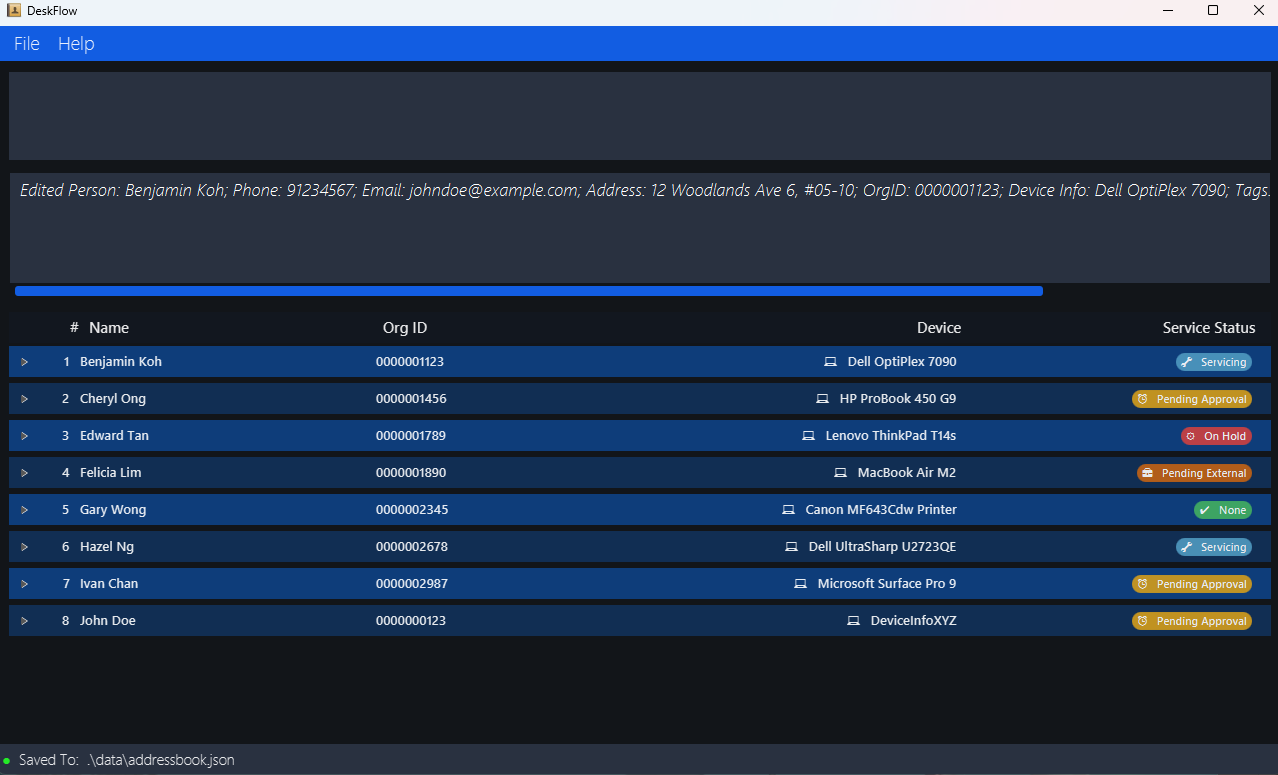
Task: Click Servicing status badge for Hazel Ng
Action: 1214,547
